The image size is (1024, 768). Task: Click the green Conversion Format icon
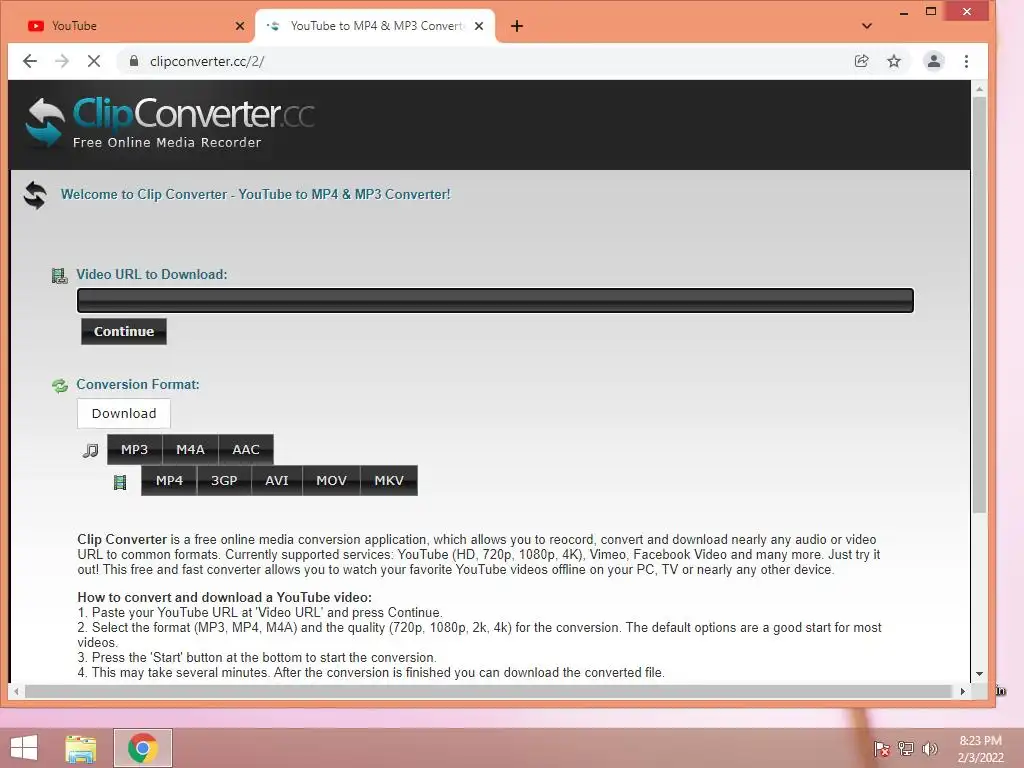pyautogui.click(x=60, y=386)
